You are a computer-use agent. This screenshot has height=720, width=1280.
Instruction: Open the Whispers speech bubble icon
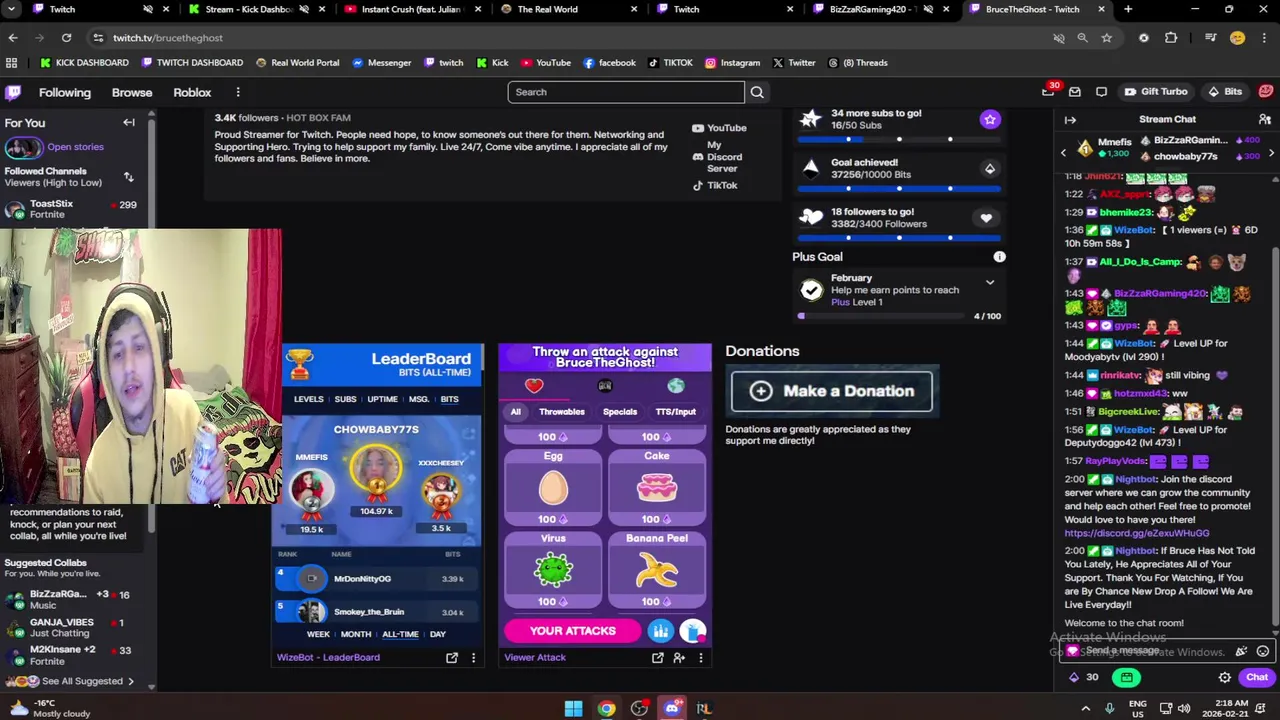pyautogui.click(x=1101, y=92)
